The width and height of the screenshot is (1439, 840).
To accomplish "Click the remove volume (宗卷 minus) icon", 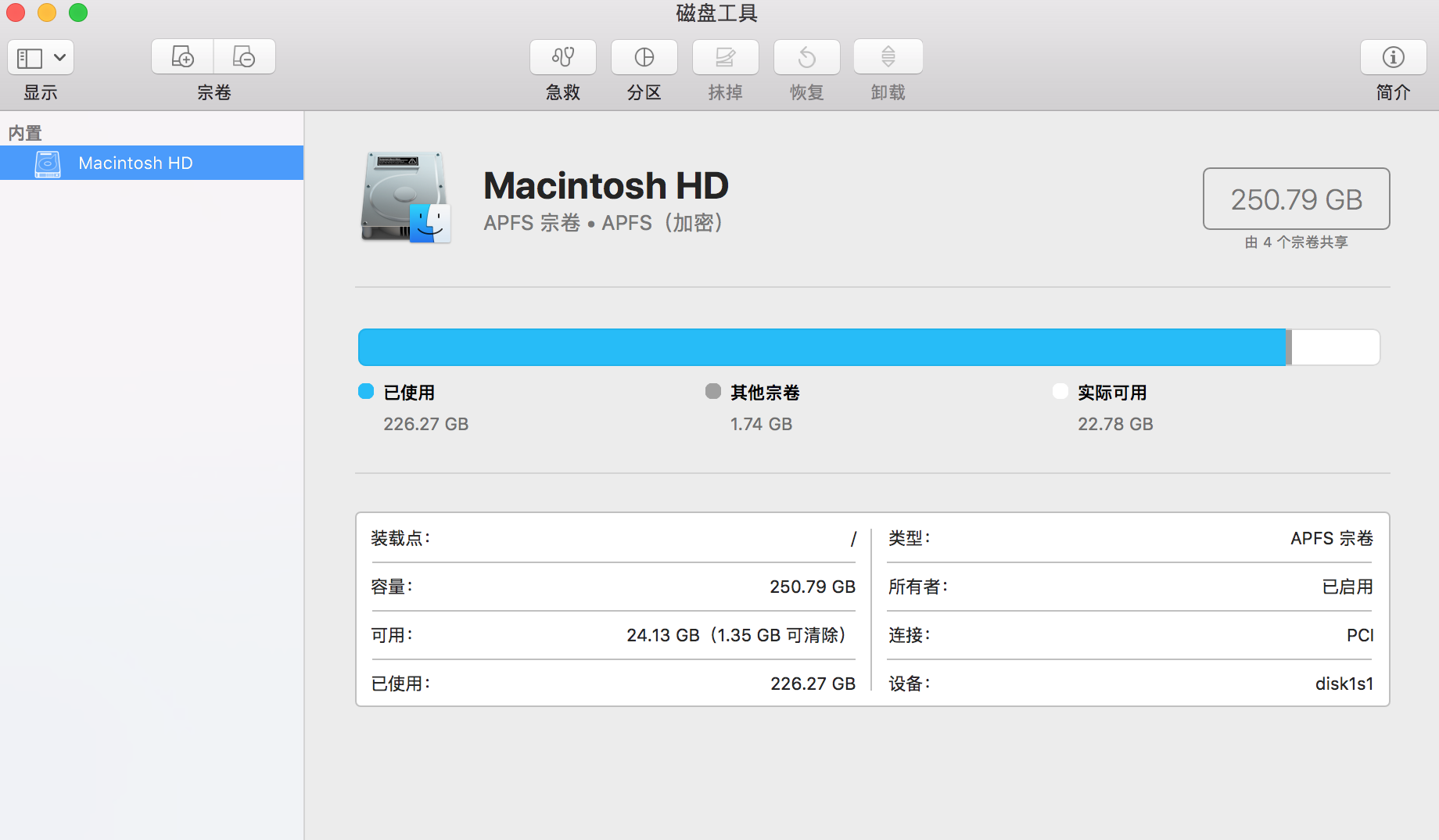I will [244, 57].
